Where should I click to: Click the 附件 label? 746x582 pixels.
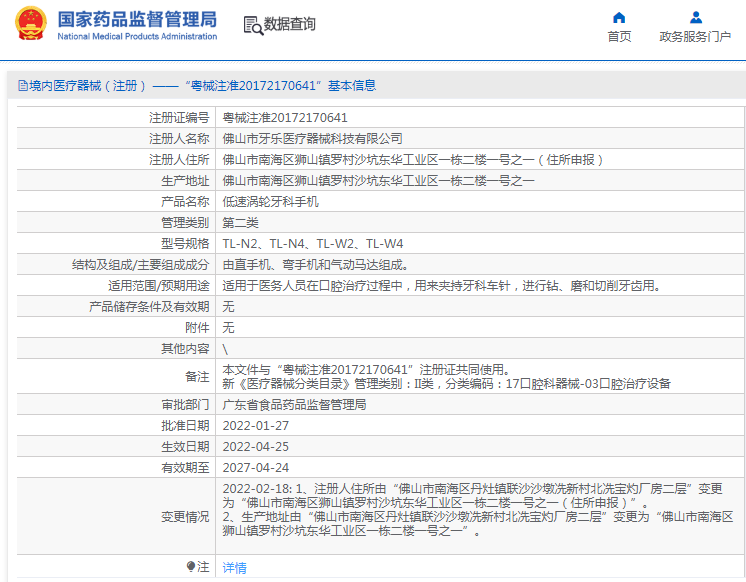(197, 327)
